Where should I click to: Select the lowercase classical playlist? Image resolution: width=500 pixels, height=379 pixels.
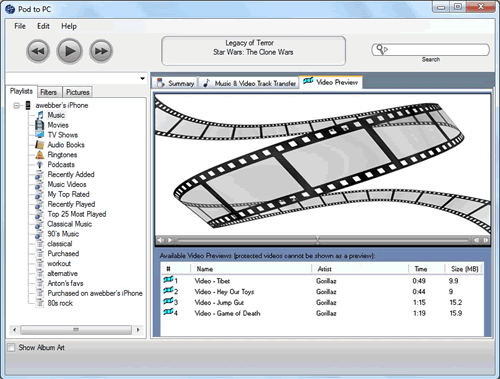click(x=60, y=244)
